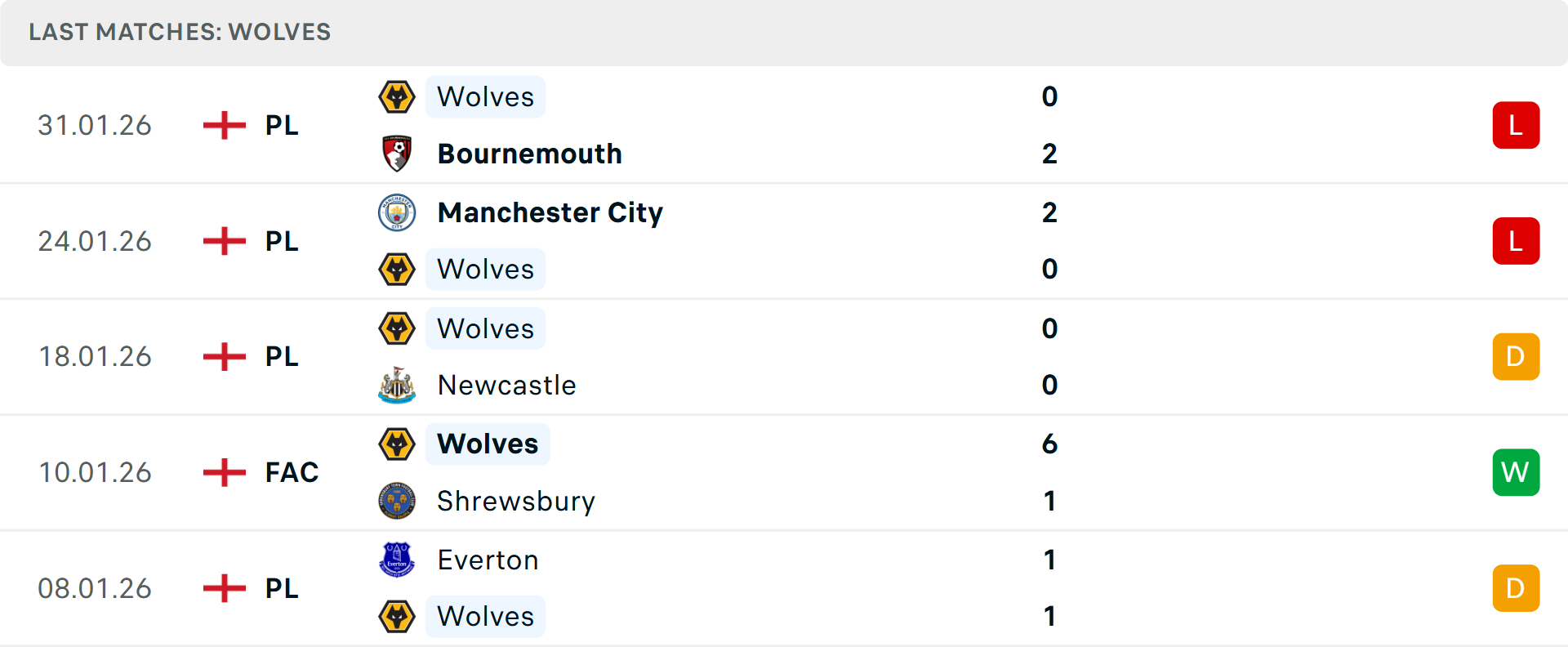The width and height of the screenshot is (1568, 647).
Task: Click red L badge for Bournemouth match
Action: (x=1515, y=125)
